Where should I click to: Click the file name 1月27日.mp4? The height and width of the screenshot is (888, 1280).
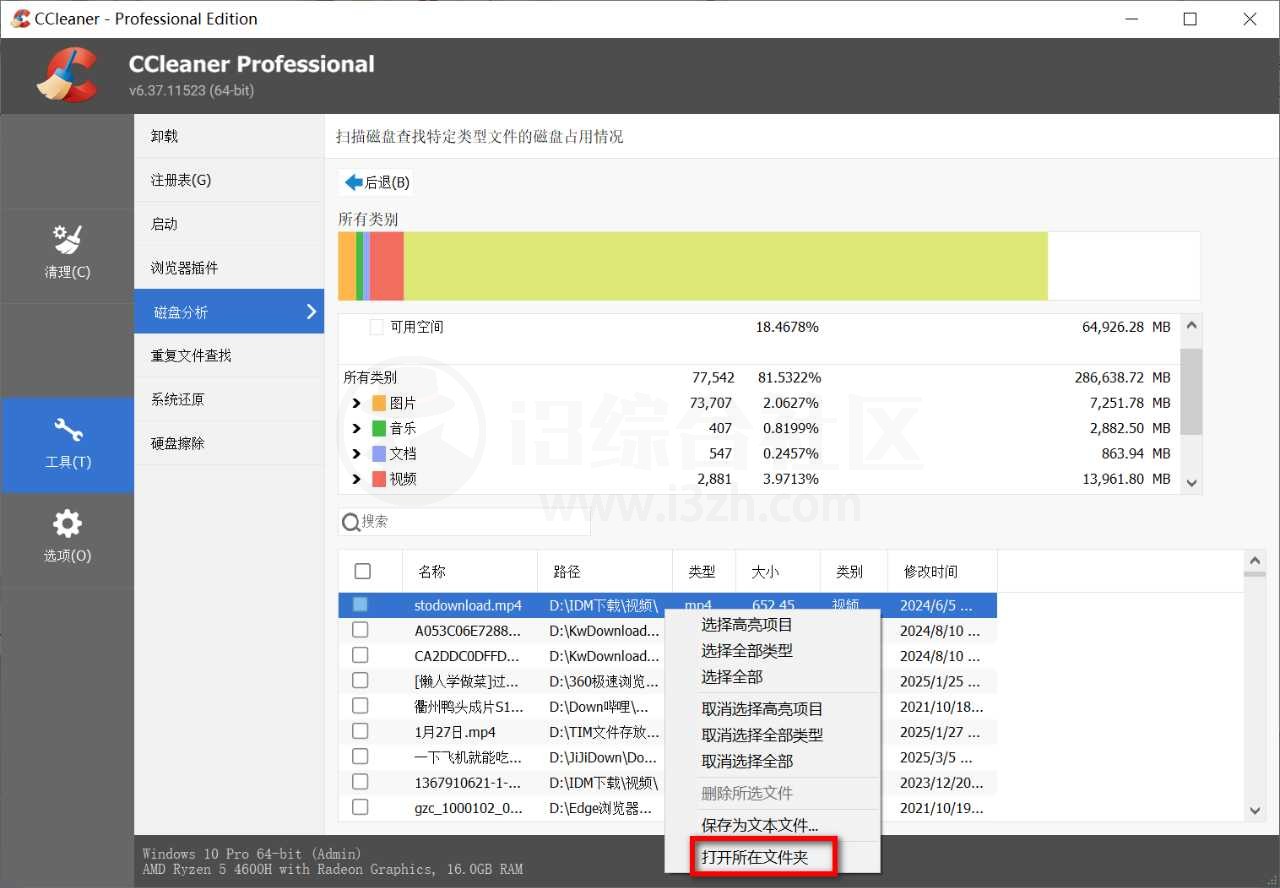tap(455, 732)
